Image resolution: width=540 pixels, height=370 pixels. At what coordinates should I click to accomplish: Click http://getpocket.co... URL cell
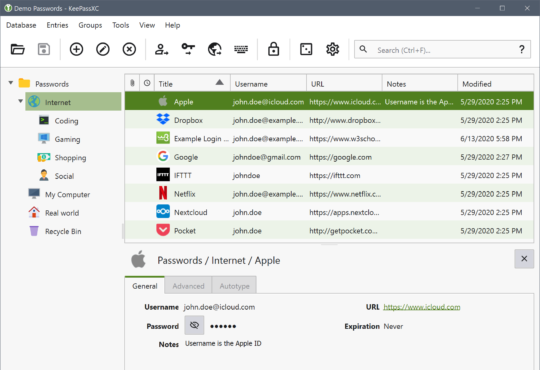coord(343,231)
